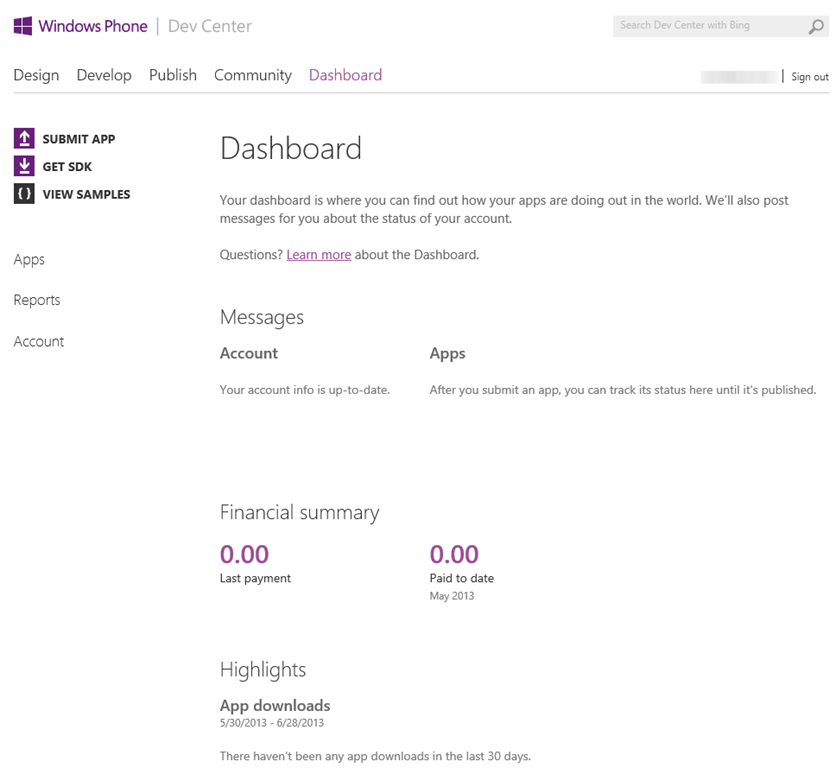Open Apps in the left sidebar

pyautogui.click(x=29, y=259)
